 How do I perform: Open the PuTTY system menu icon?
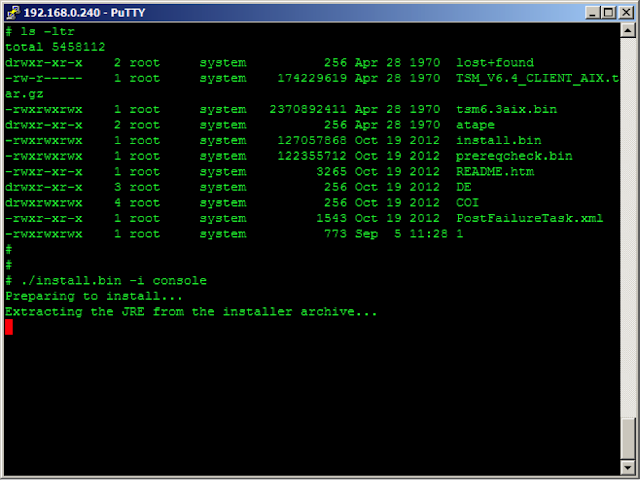pos(13,12)
